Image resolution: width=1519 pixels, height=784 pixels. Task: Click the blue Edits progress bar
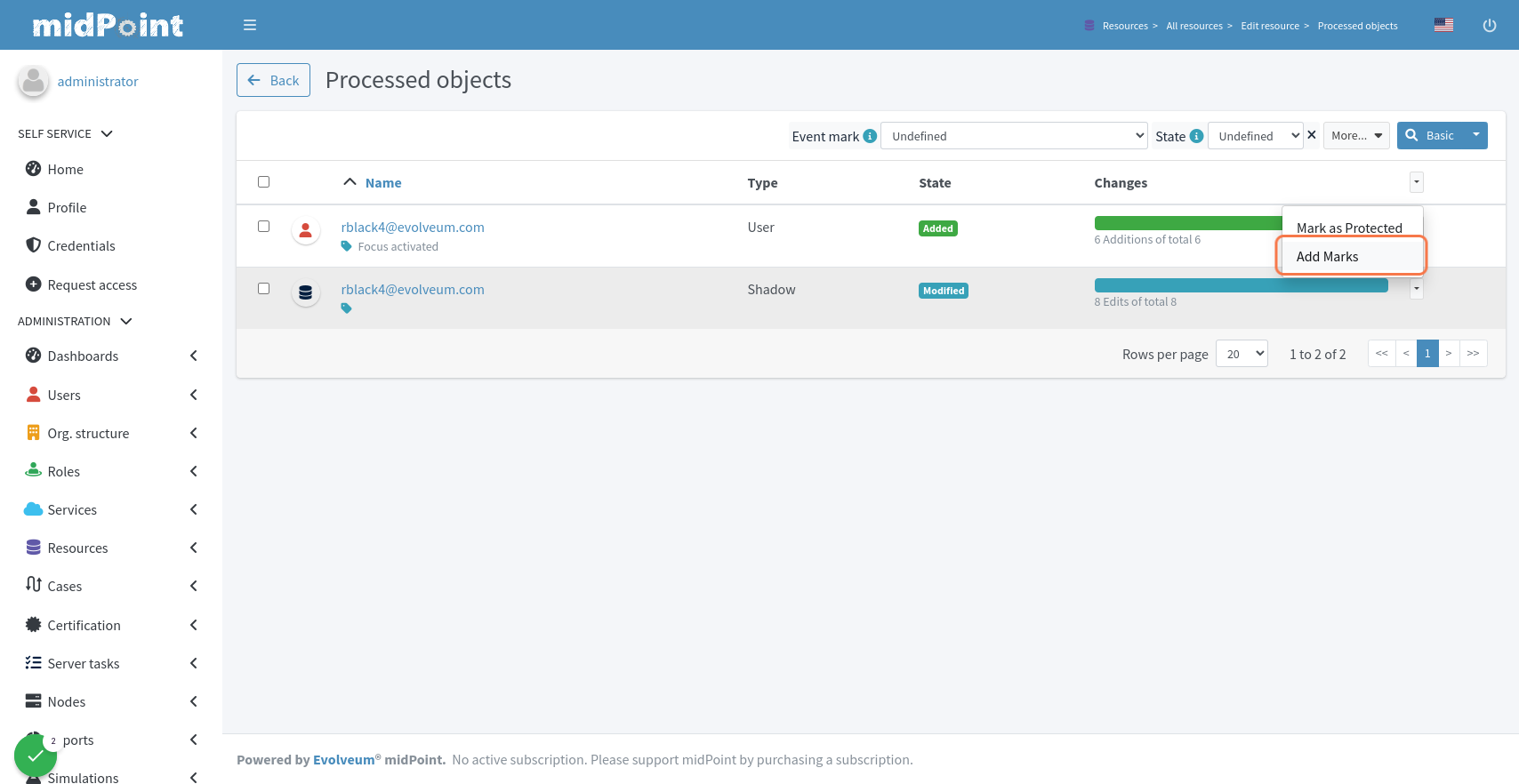click(1240, 285)
